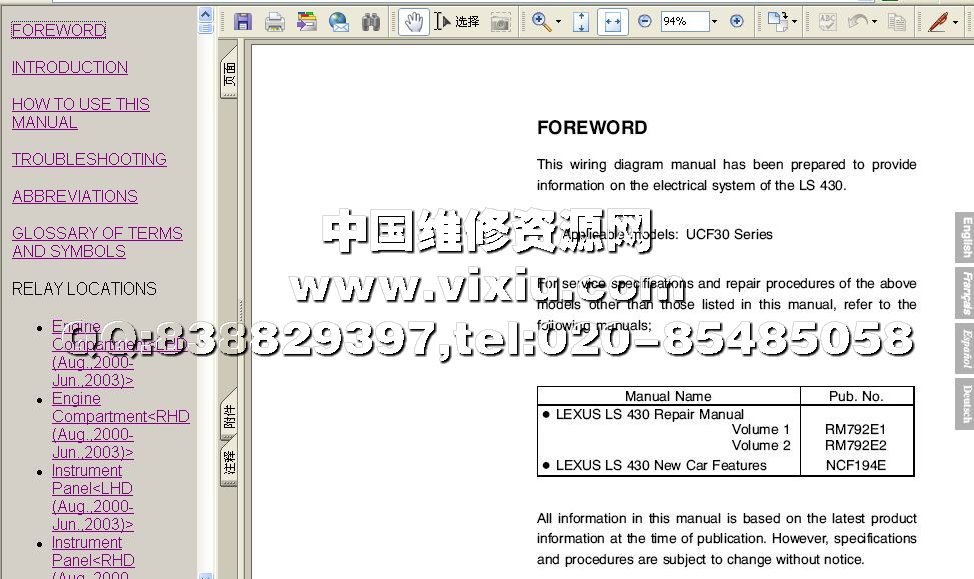
Task: Zoom out using the minus button
Action: coord(645,21)
